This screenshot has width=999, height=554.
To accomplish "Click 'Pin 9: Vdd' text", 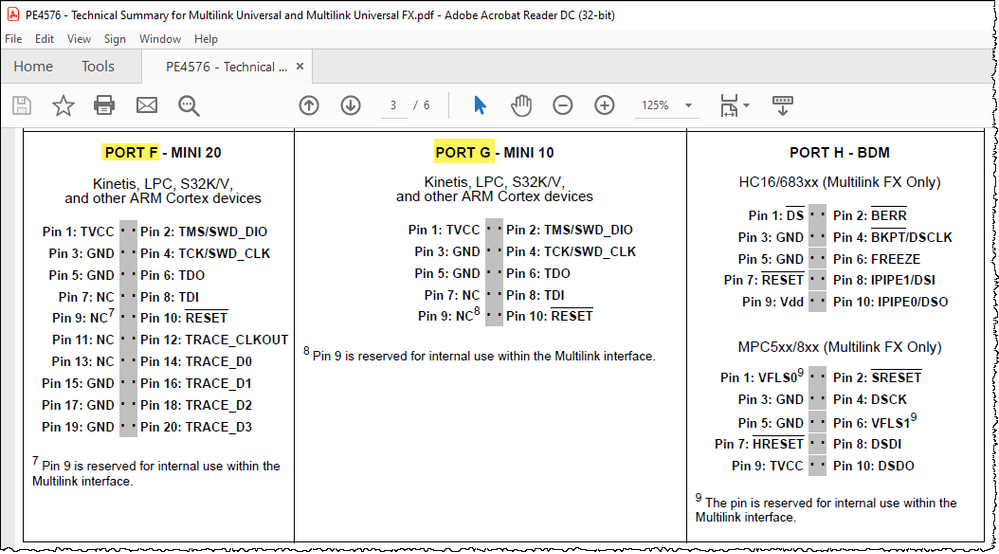I will click(x=773, y=302).
